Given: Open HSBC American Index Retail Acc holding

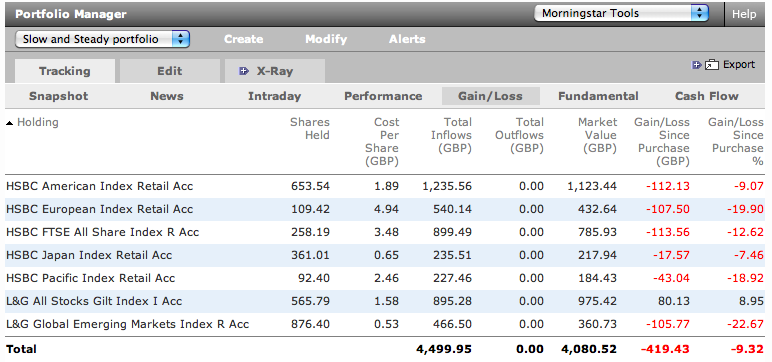Looking at the screenshot, I should 99,186.
